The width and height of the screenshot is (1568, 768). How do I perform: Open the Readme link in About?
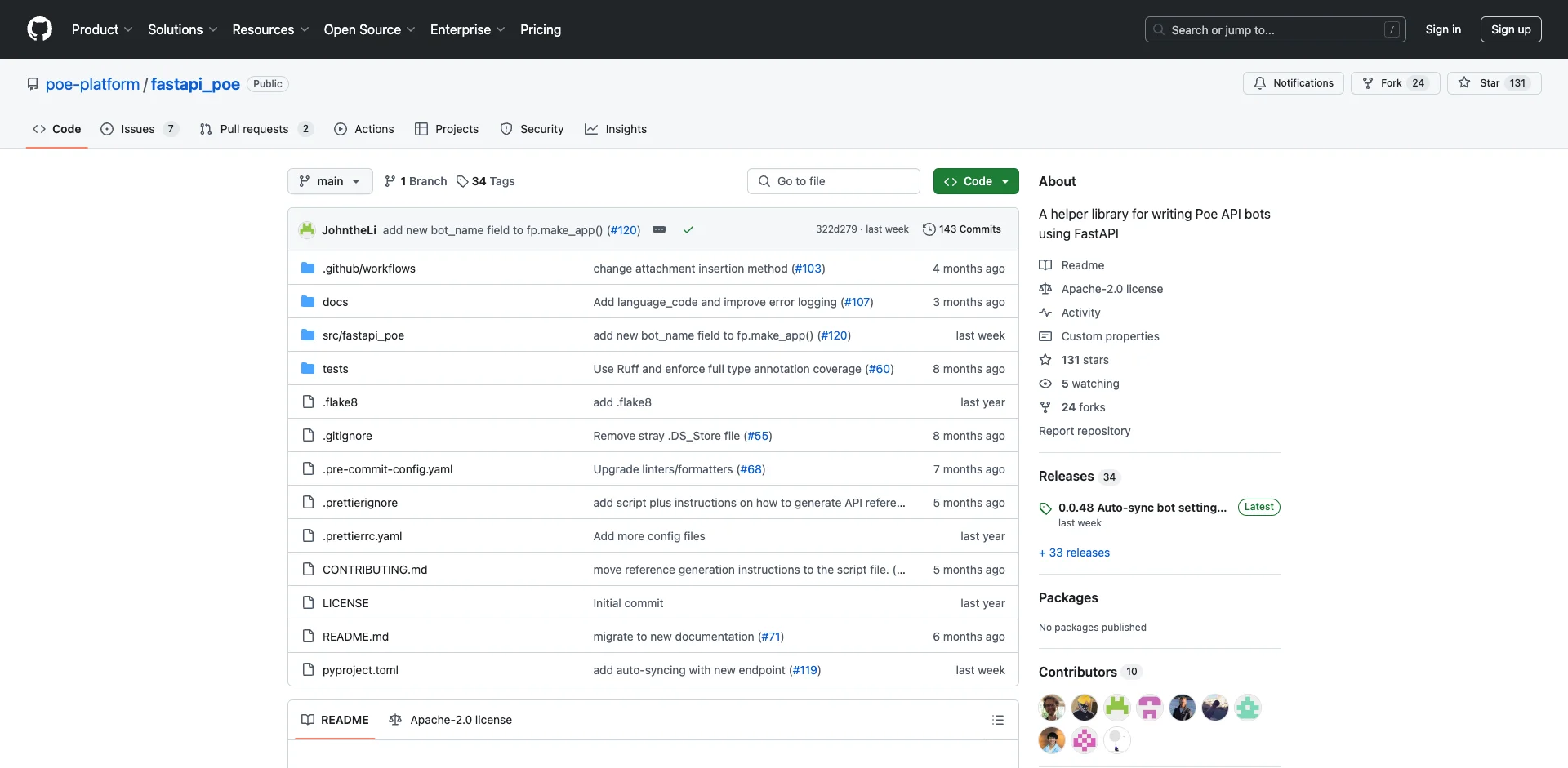1071,265
